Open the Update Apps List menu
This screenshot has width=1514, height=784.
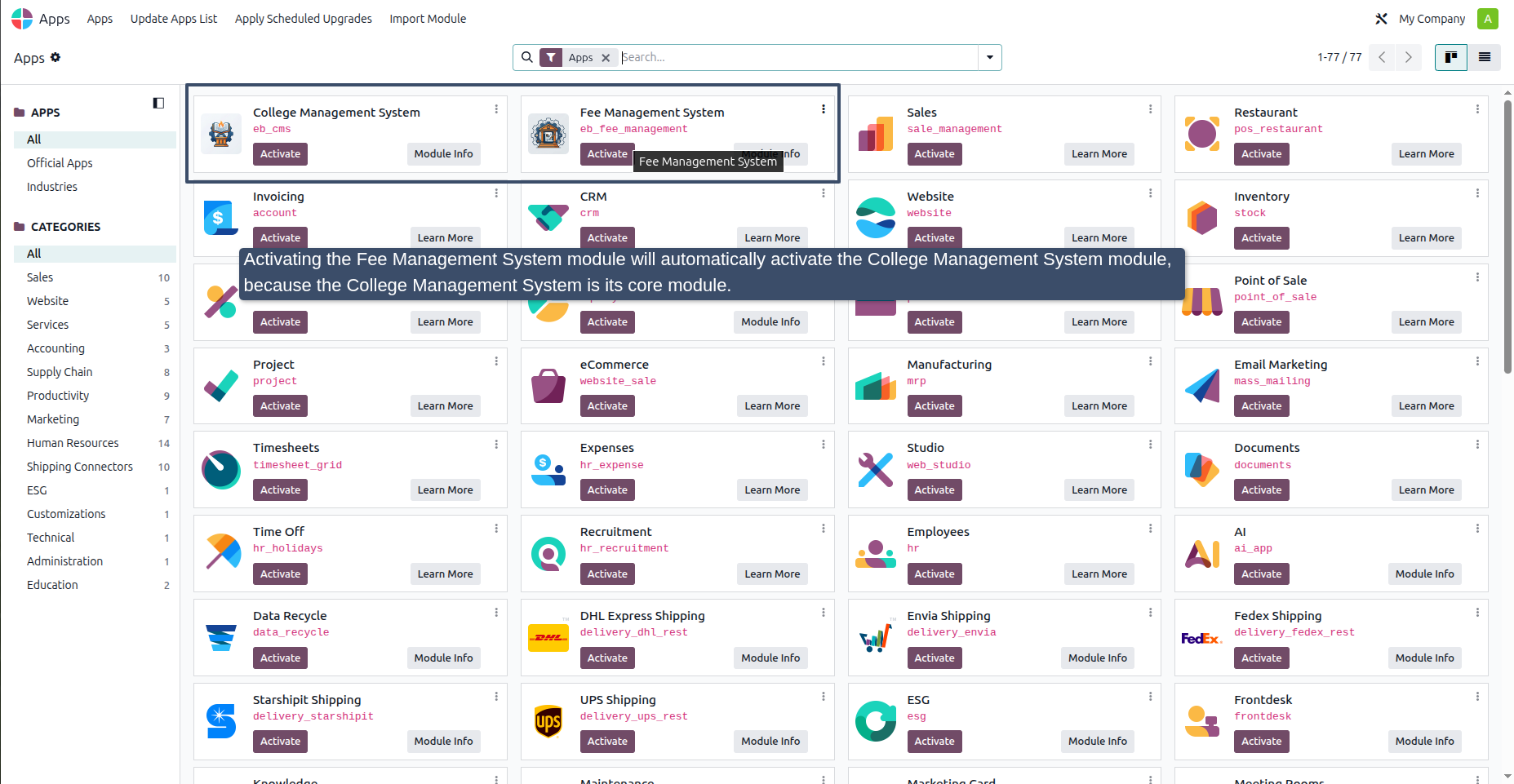pyautogui.click(x=174, y=19)
